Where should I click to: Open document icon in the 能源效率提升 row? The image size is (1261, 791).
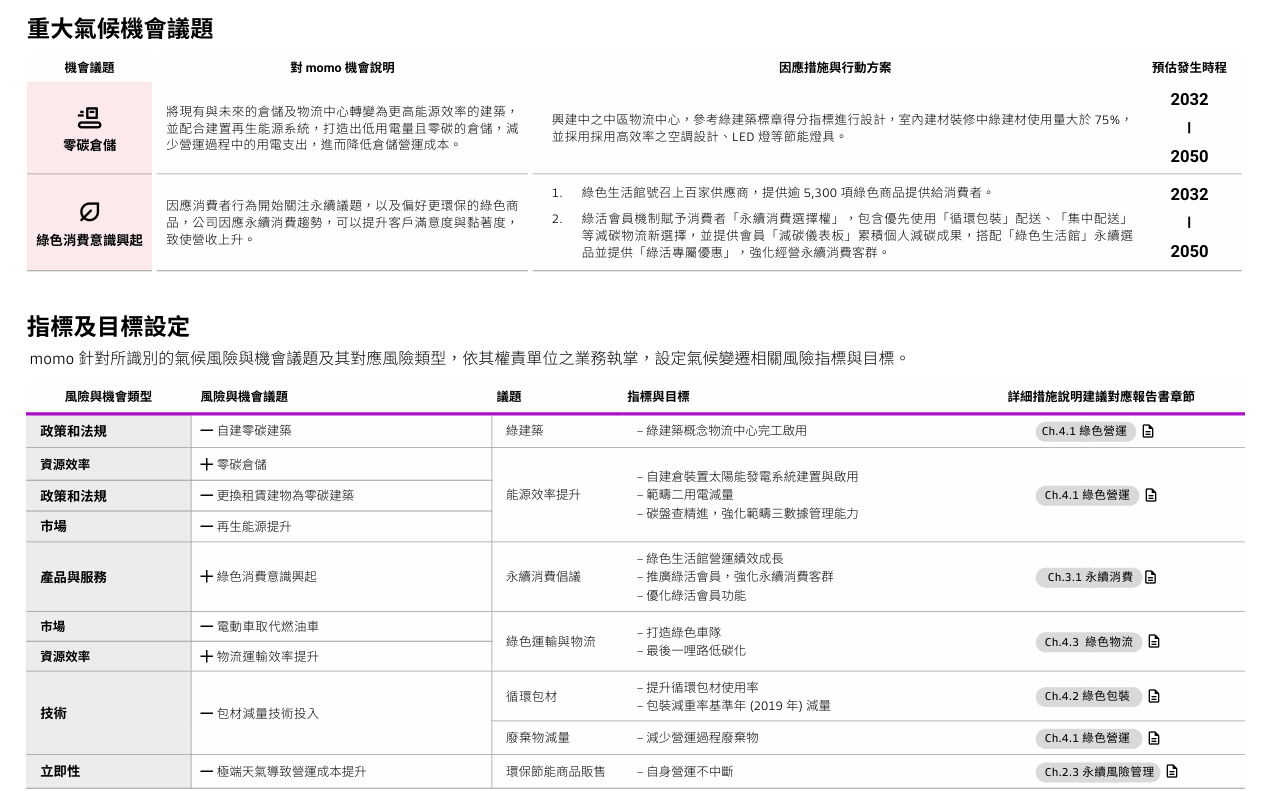click(1151, 495)
